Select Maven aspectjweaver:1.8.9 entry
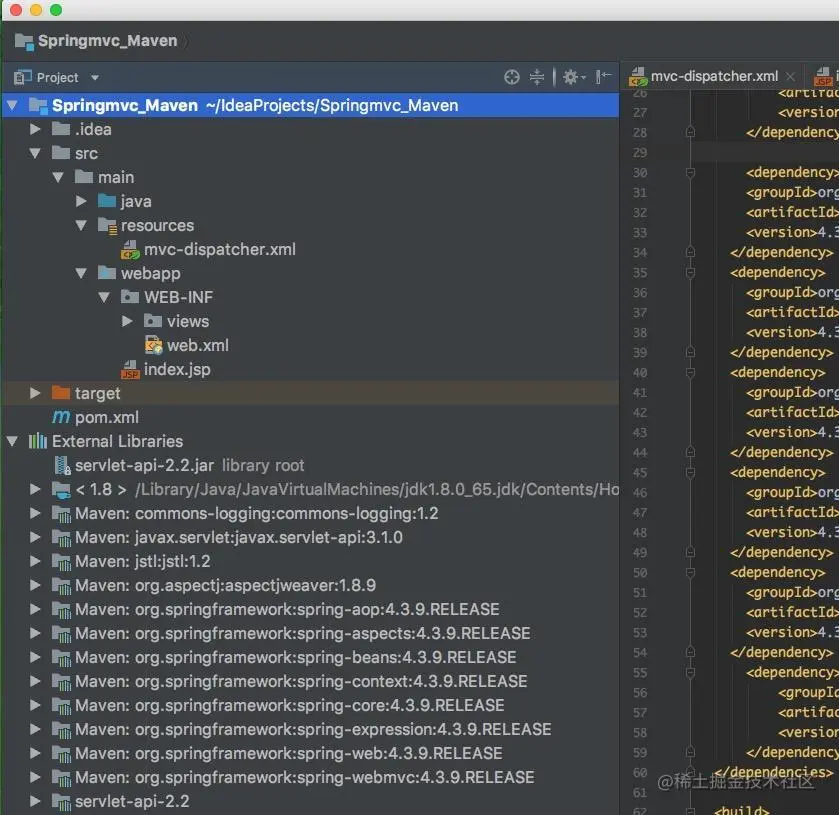Viewport: 839px width, 815px height. (x=225, y=585)
